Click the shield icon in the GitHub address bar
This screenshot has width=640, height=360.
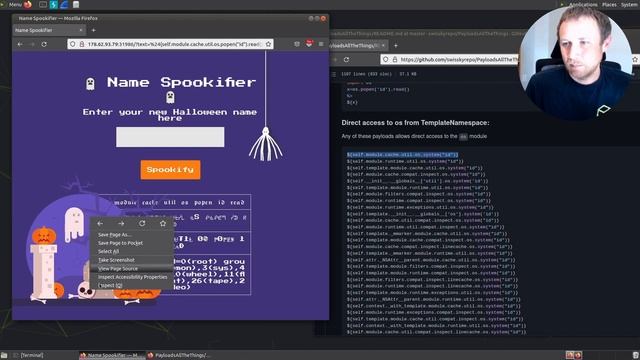[386, 60]
